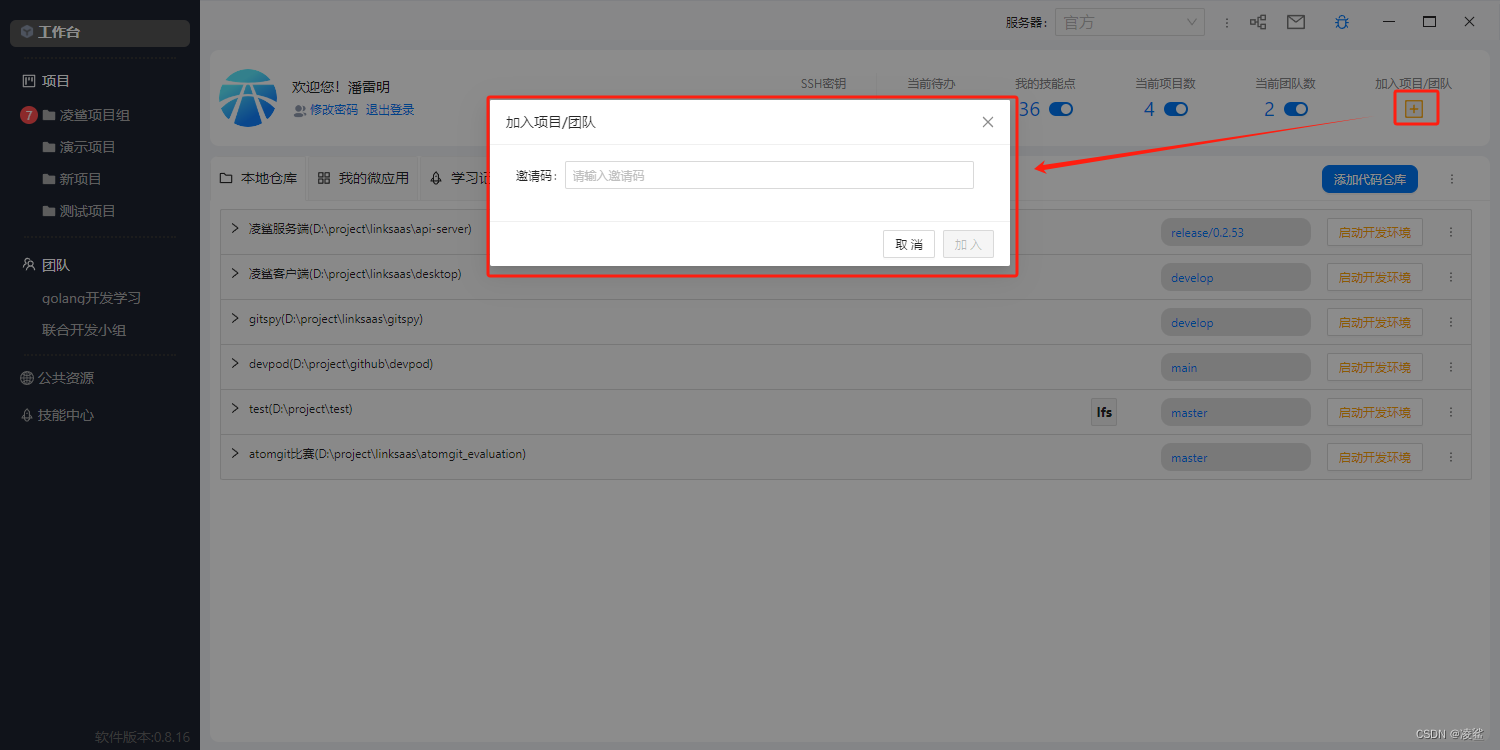1500x750 pixels.
Task: Click 演示项目 in project tree
Action: (88, 147)
